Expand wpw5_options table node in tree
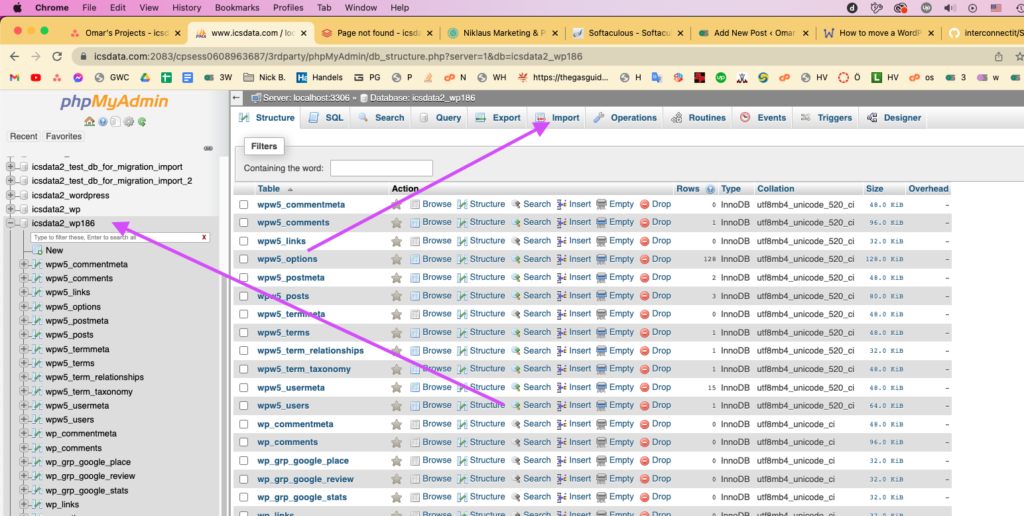1024x516 pixels. coord(24,307)
